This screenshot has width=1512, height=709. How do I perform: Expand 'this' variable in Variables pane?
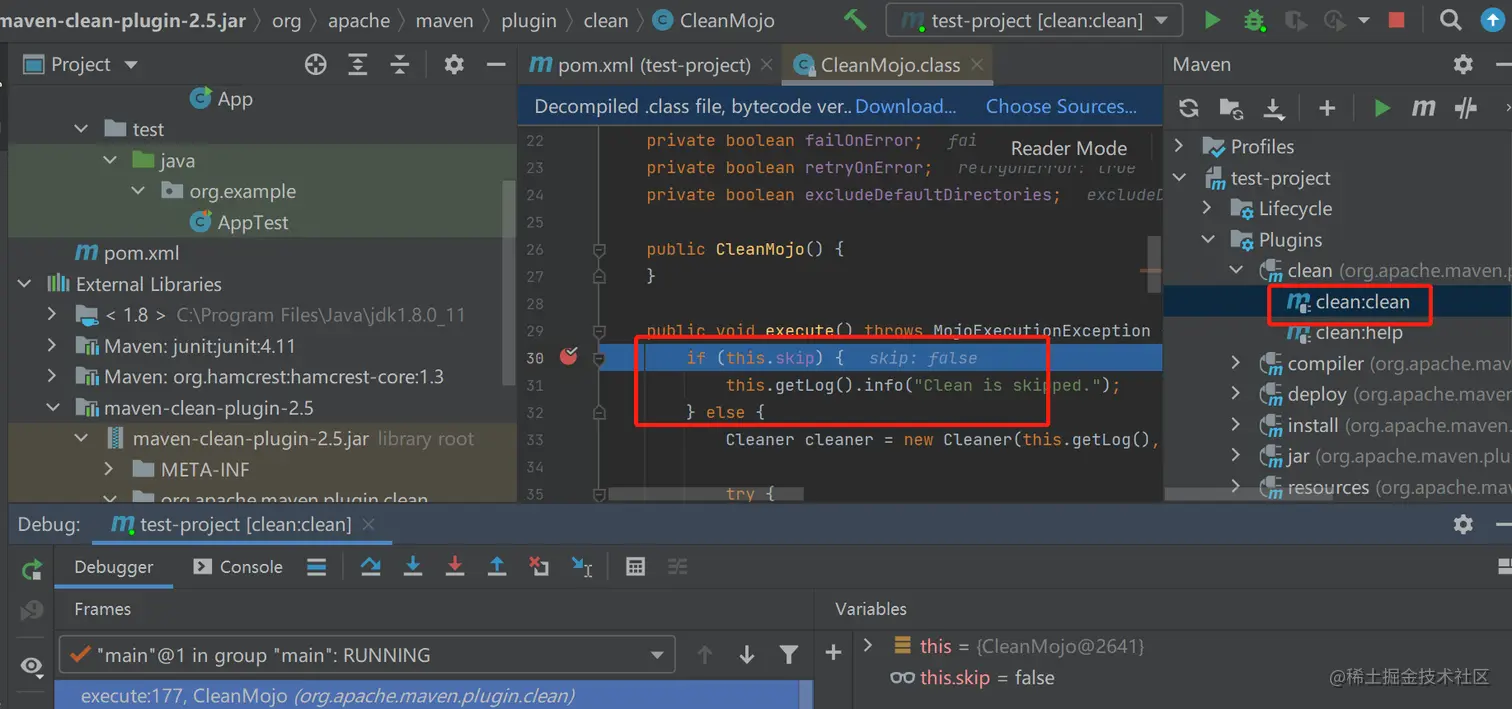click(868, 645)
